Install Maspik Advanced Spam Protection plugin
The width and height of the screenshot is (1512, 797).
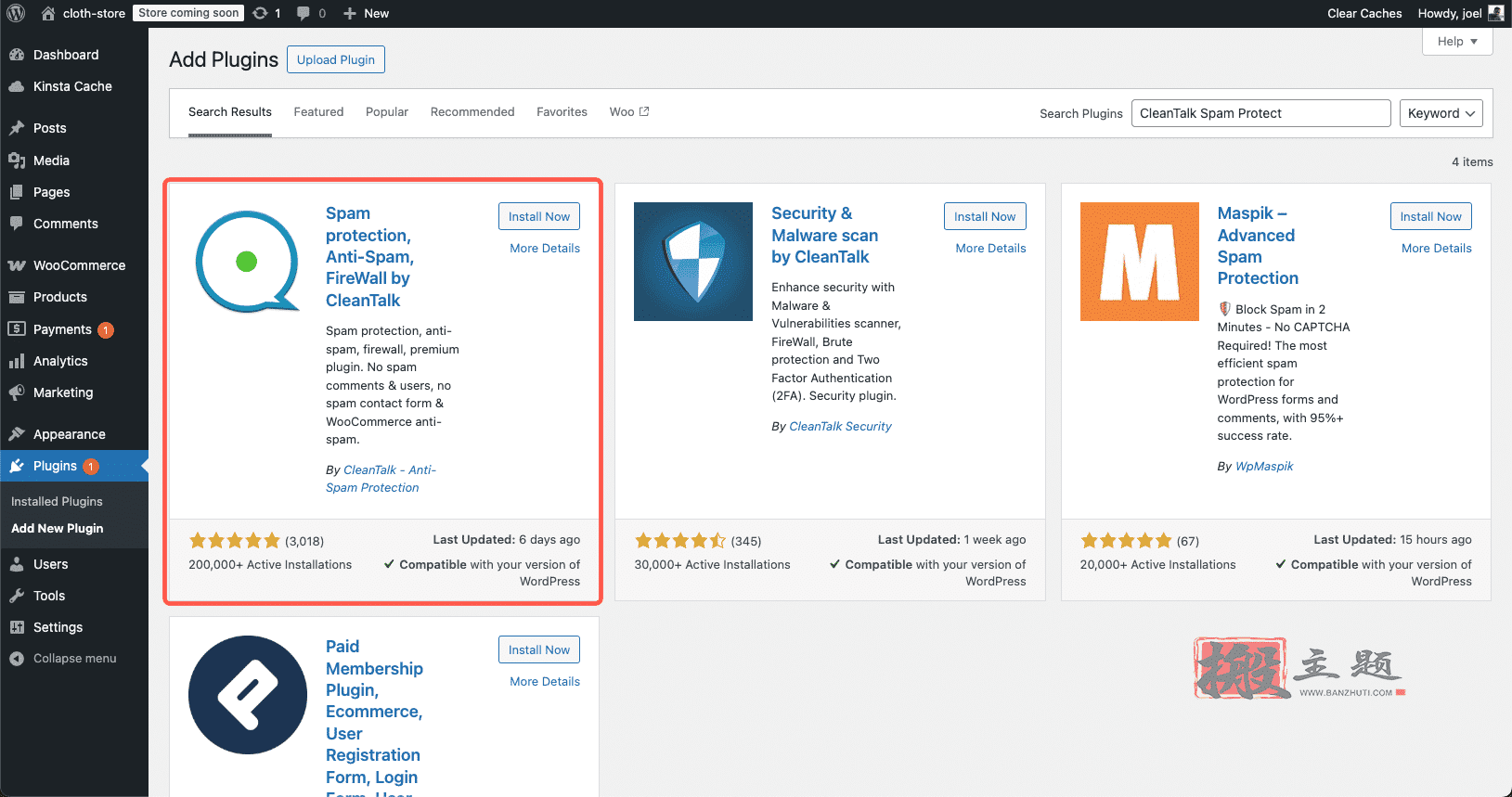(x=1430, y=216)
